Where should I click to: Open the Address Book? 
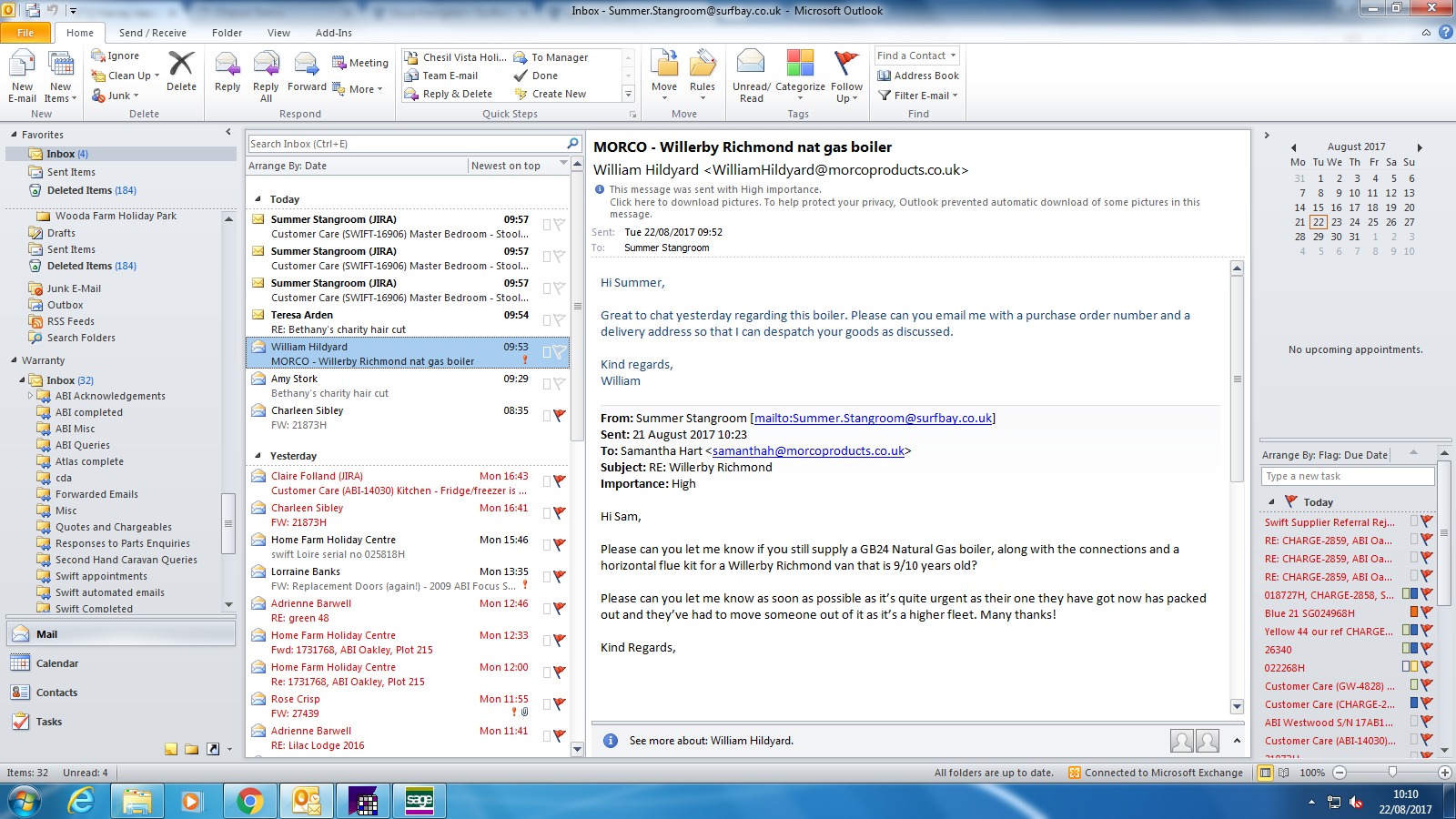[x=918, y=76]
